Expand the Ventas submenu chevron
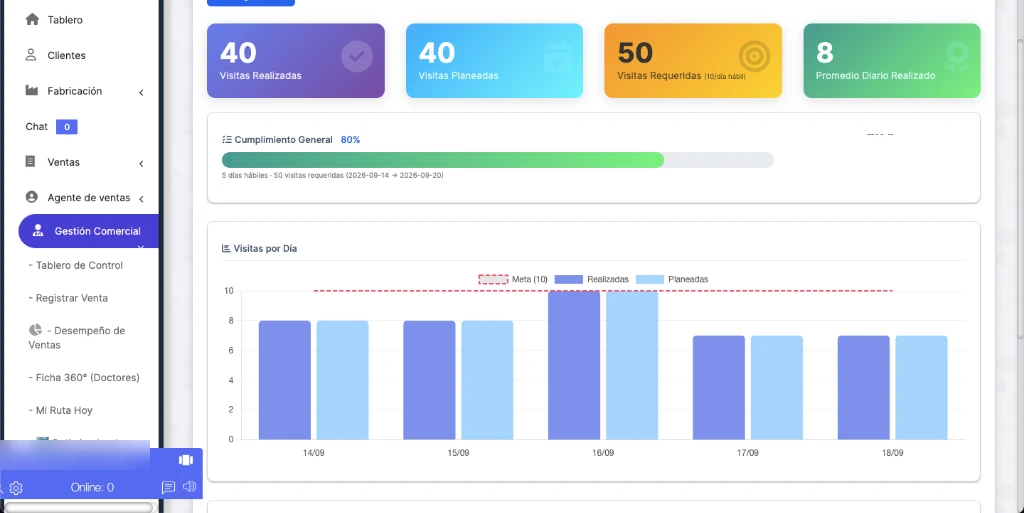The image size is (1024, 513). pyautogui.click(x=141, y=164)
